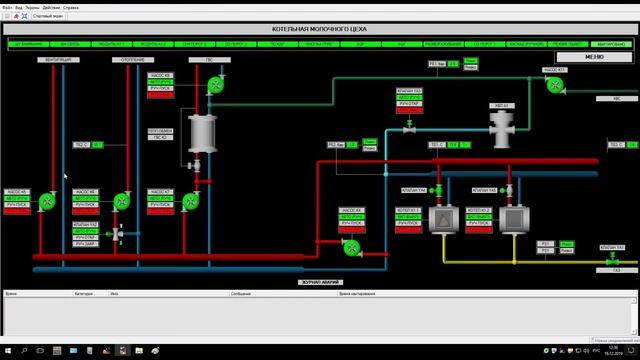The image size is (640, 360).
Task: Click the boiler К1.1 graphic
Action: coord(444,220)
